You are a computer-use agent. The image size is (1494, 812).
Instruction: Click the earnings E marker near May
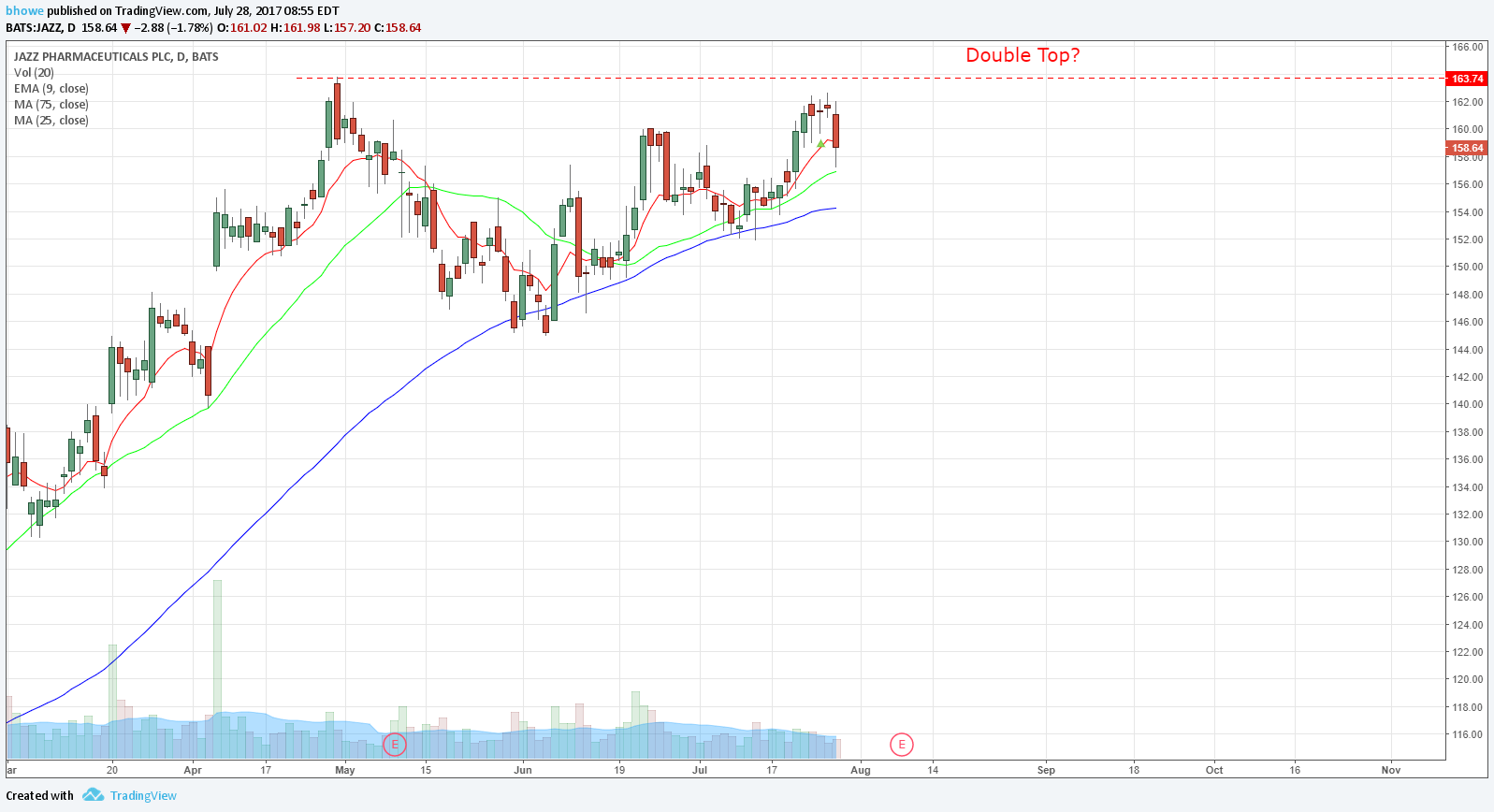(395, 745)
